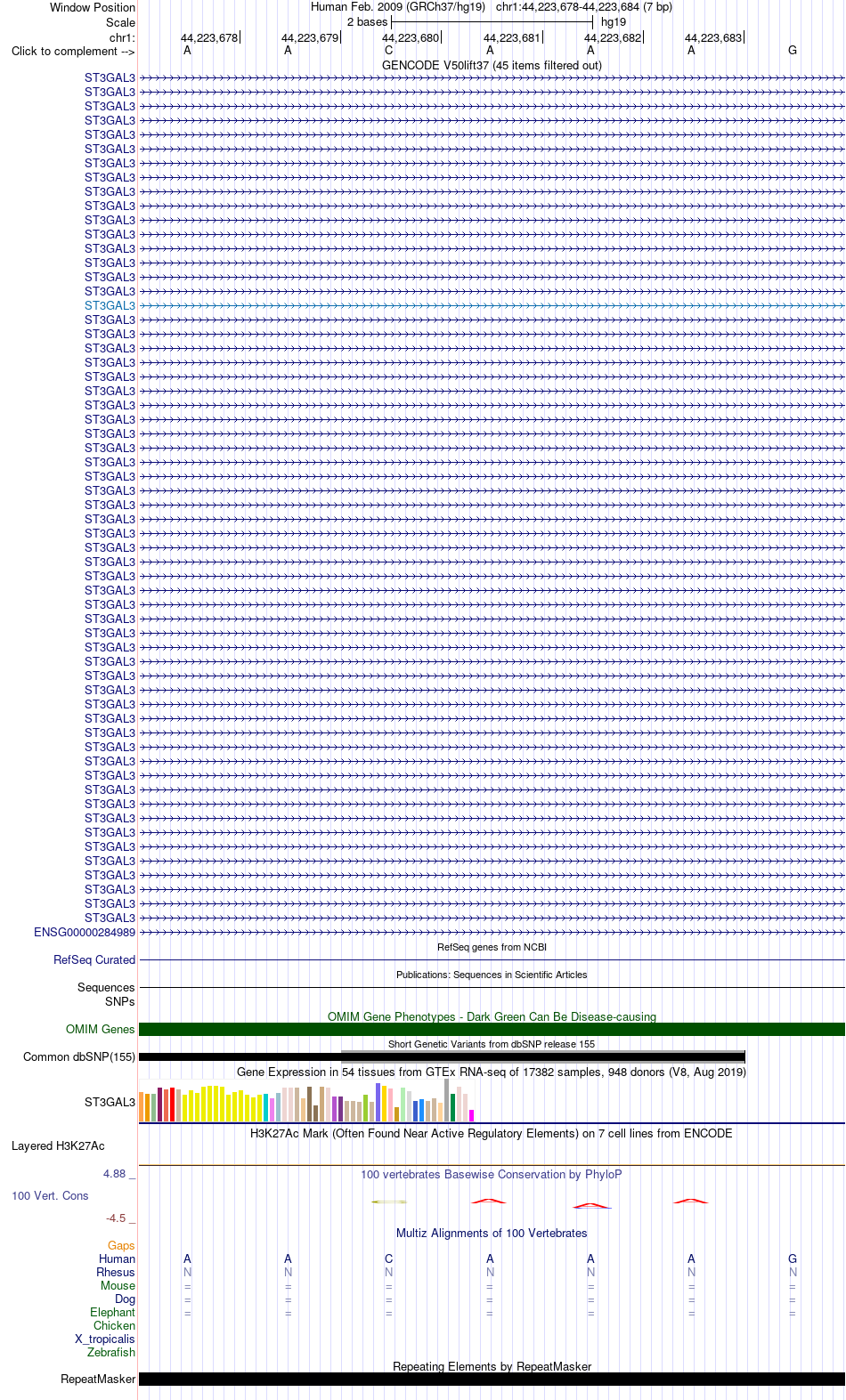
Task: Click the magenta bar in GTEx chart
Action: pos(472,1115)
